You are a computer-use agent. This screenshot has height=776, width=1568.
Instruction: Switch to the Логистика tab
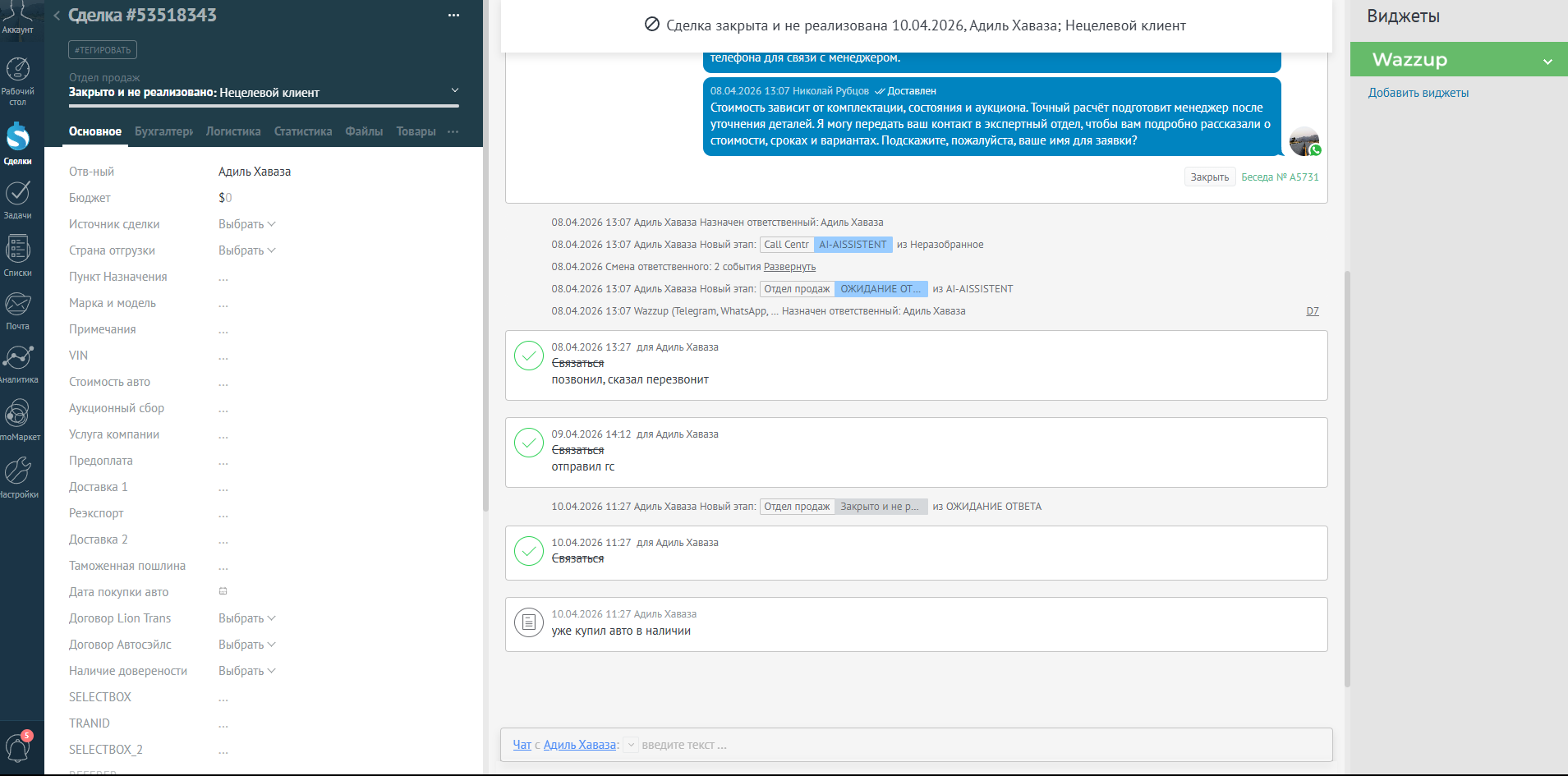(x=233, y=131)
